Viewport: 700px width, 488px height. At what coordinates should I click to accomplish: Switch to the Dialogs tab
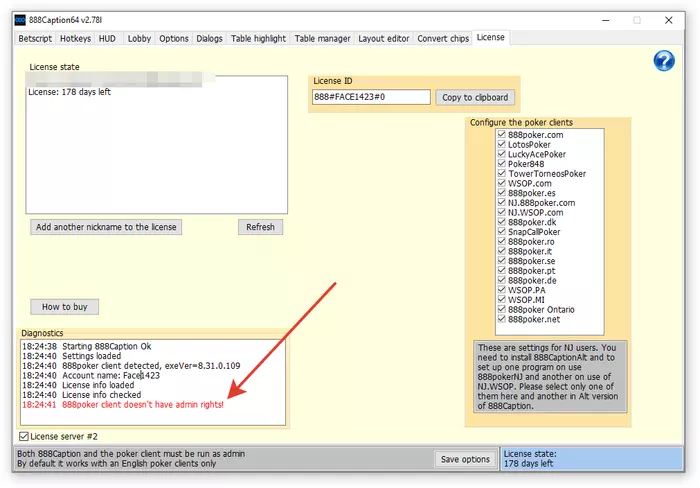pyautogui.click(x=209, y=39)
